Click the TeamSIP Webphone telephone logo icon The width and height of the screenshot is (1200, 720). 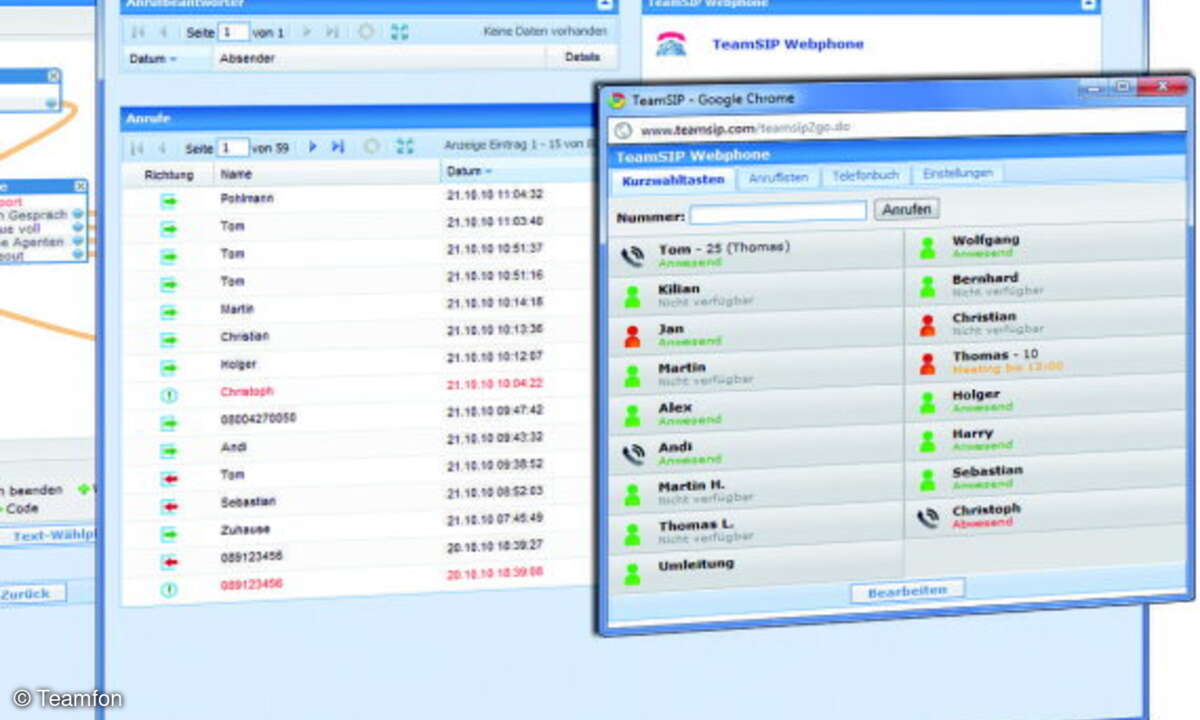coord(671,45)
